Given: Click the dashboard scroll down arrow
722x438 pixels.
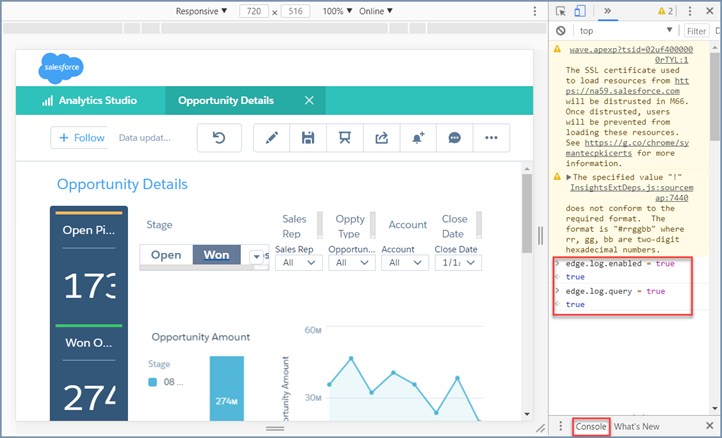Looking at the screenshot, I should coord(527,415).
